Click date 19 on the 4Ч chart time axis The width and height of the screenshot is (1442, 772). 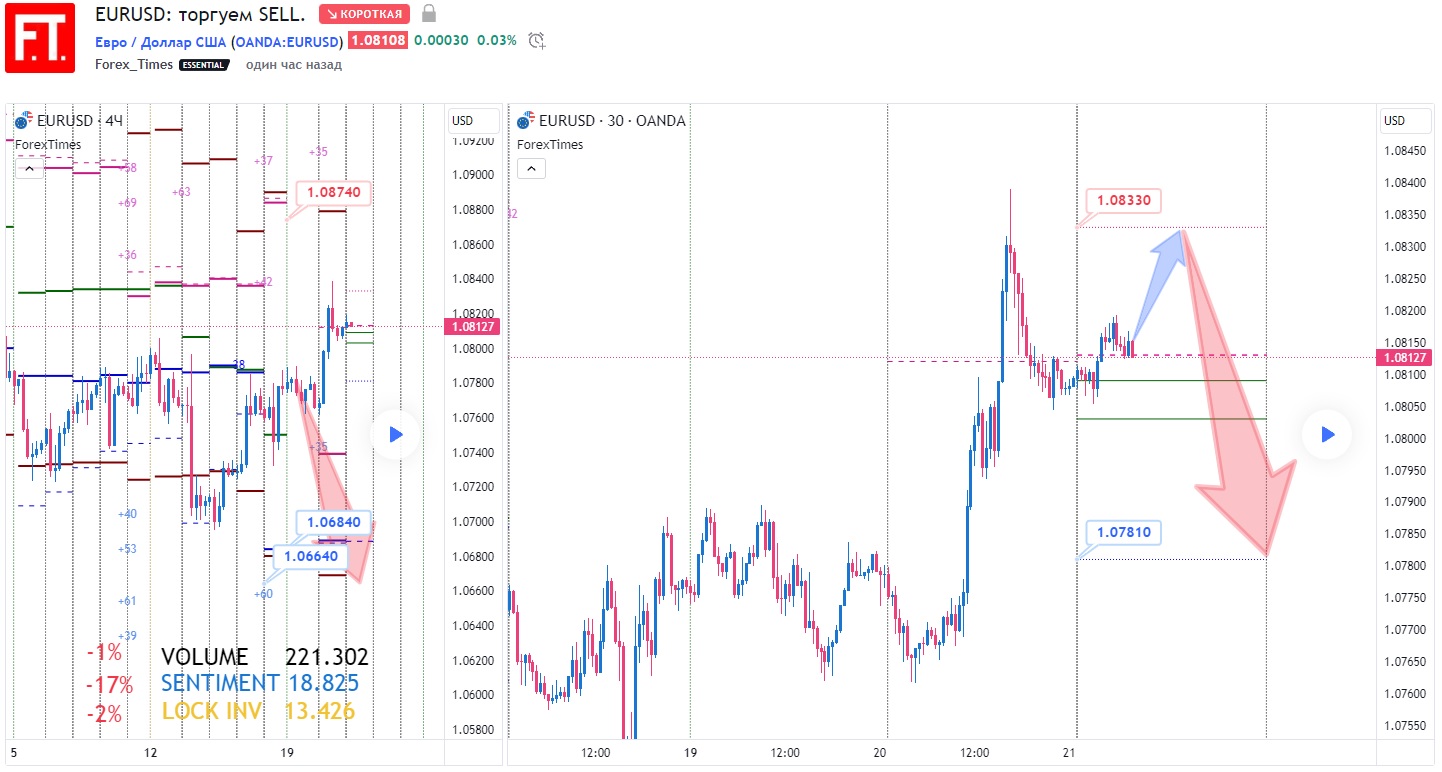pos(287,752)
